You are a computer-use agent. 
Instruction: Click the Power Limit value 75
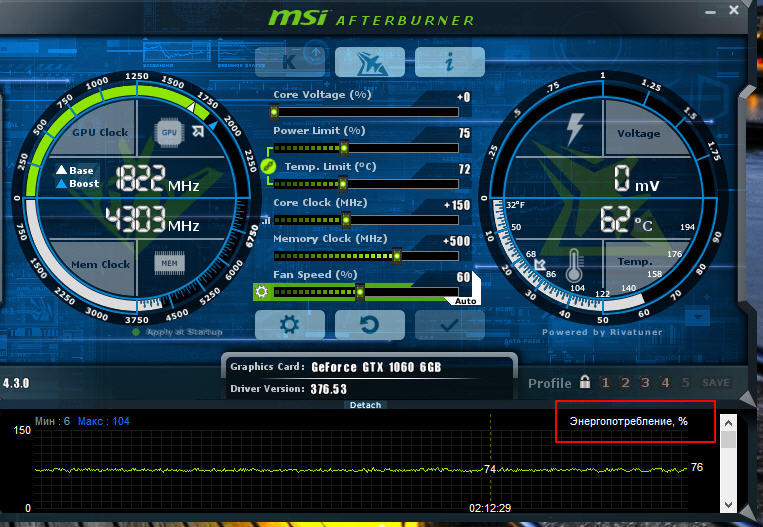(x=464, y=133)
